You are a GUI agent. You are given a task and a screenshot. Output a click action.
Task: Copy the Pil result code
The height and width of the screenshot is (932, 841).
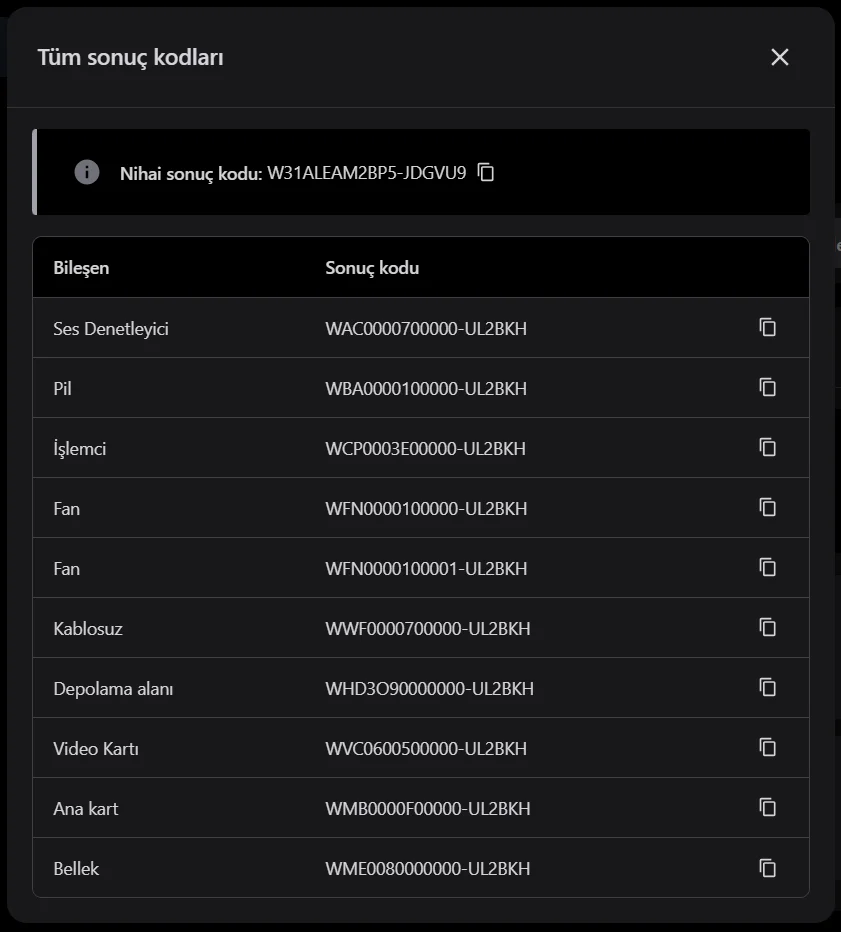[x=767, y=387]
